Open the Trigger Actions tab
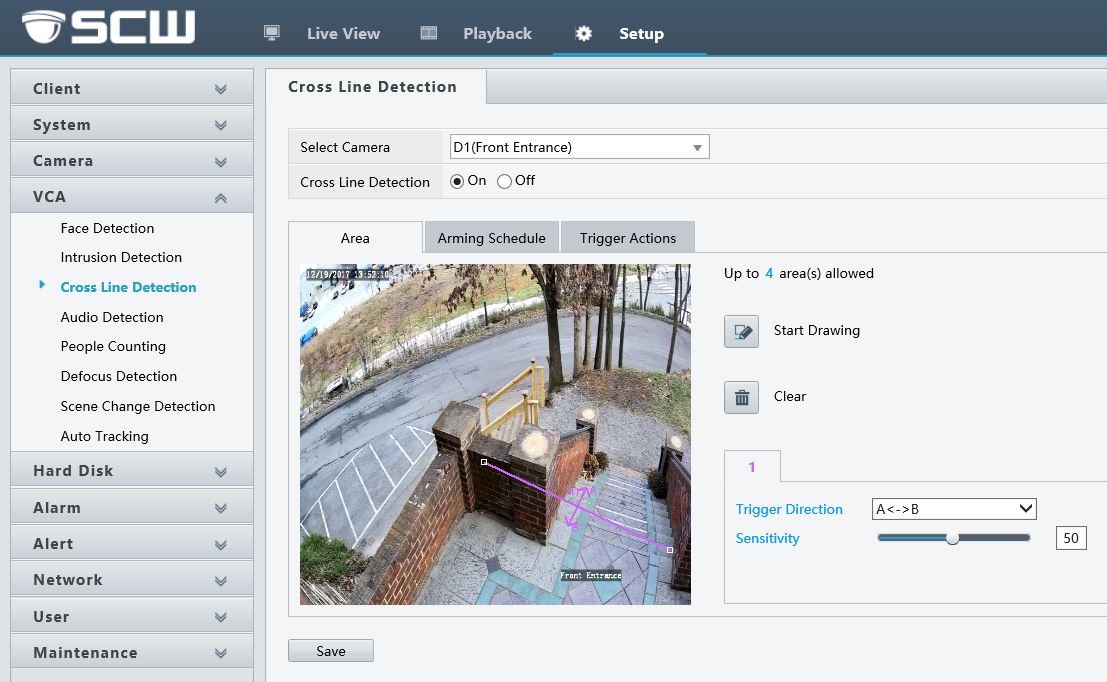Screen dimensions: 1107x682 627,238
